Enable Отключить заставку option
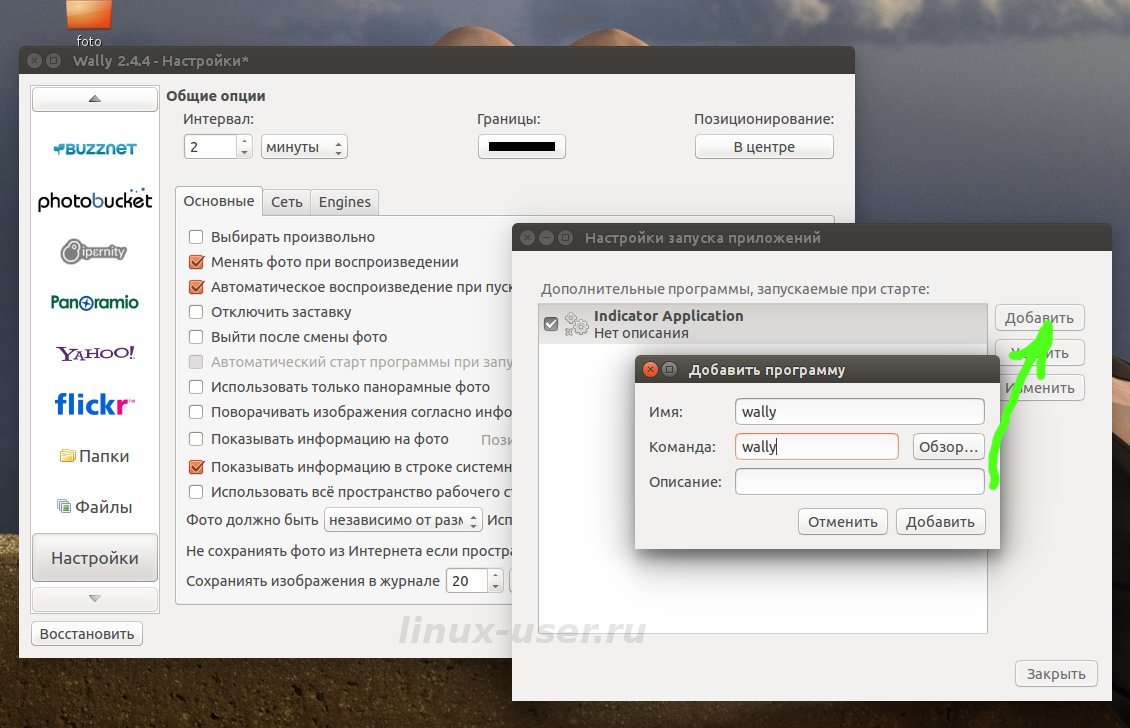Screen dimensions: 1130x728 [x=196, y=312]
